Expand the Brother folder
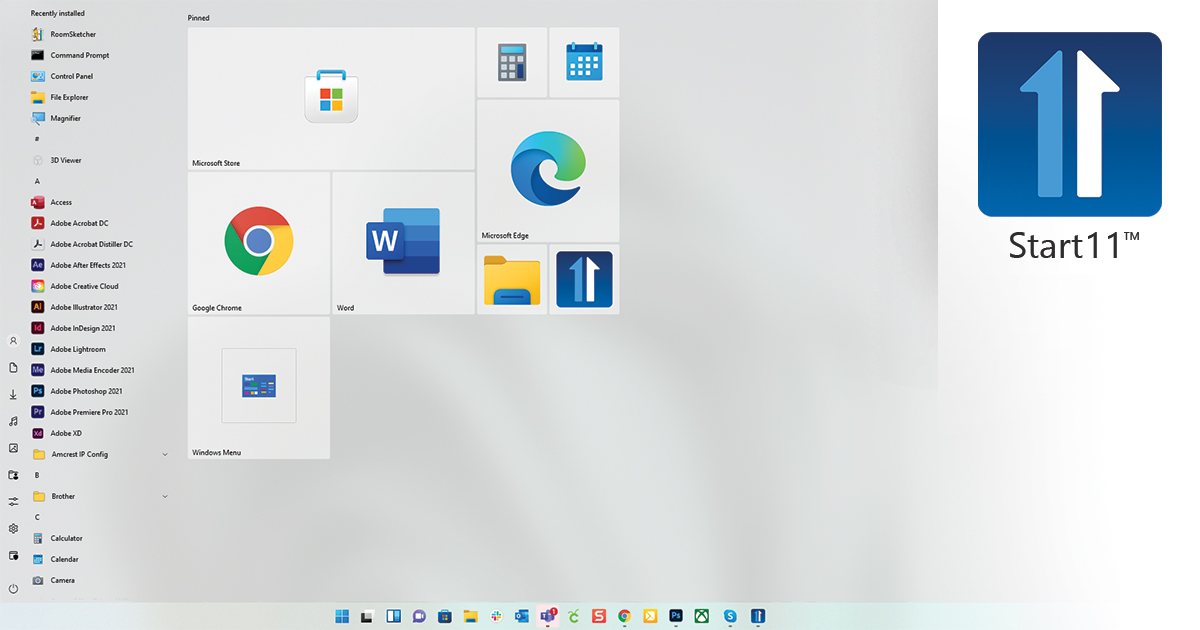The width and height of the screenshot is (1200, 630). pyautogui.click(x=100, y=496)
